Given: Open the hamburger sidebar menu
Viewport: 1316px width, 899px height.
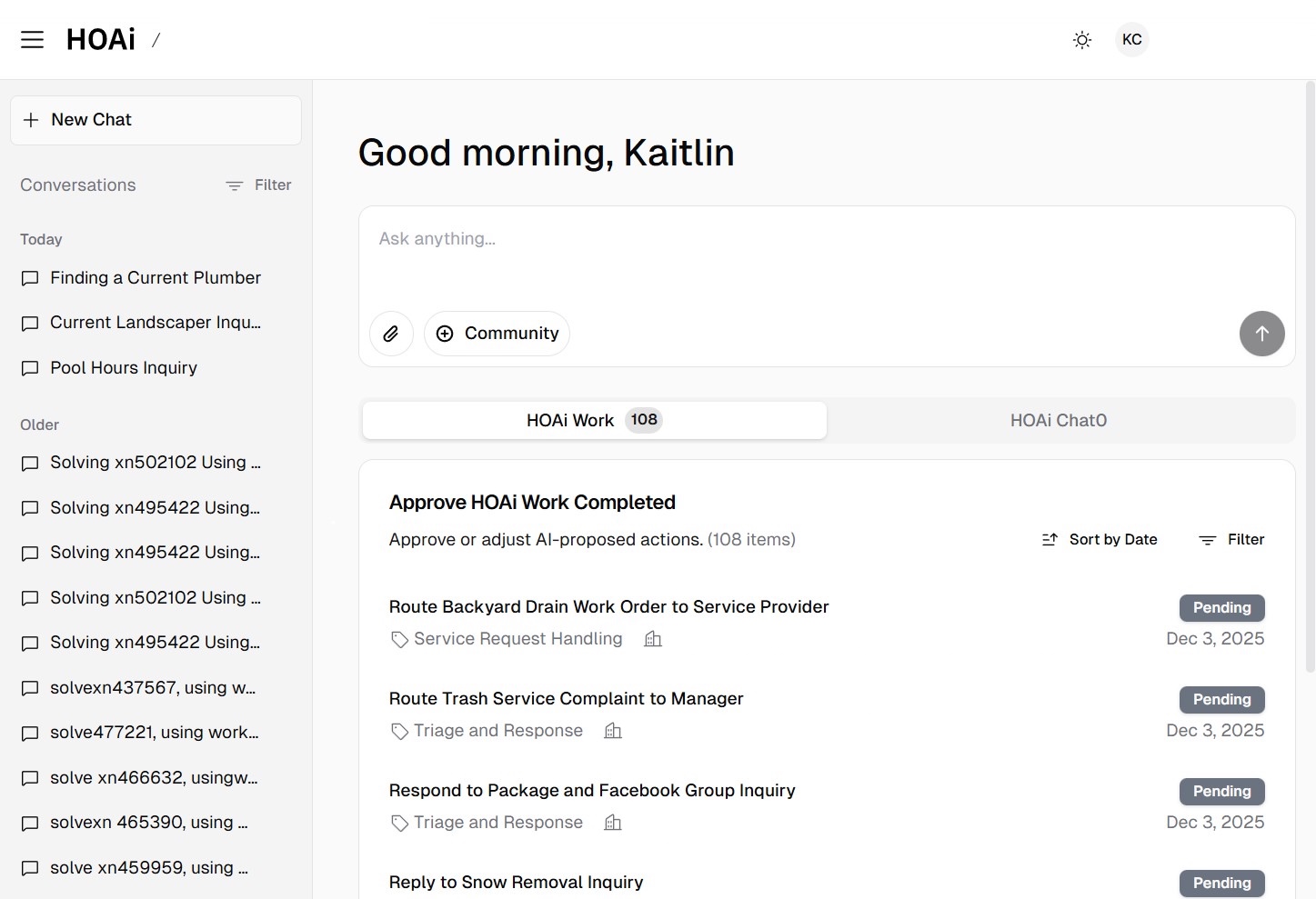Looking at the screenshot, I should 32,40.
